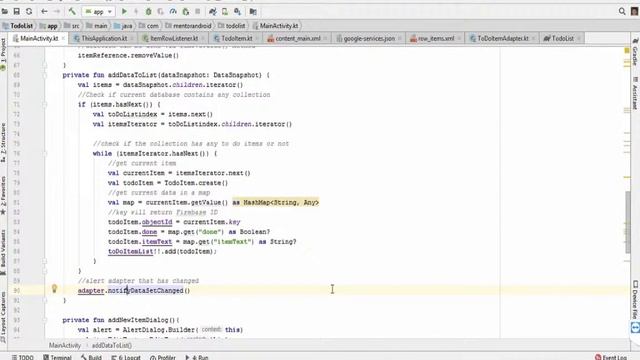Collapse the addDataToList function fold marker
Viewport: 640px width, 360px height.
(45, 75)
